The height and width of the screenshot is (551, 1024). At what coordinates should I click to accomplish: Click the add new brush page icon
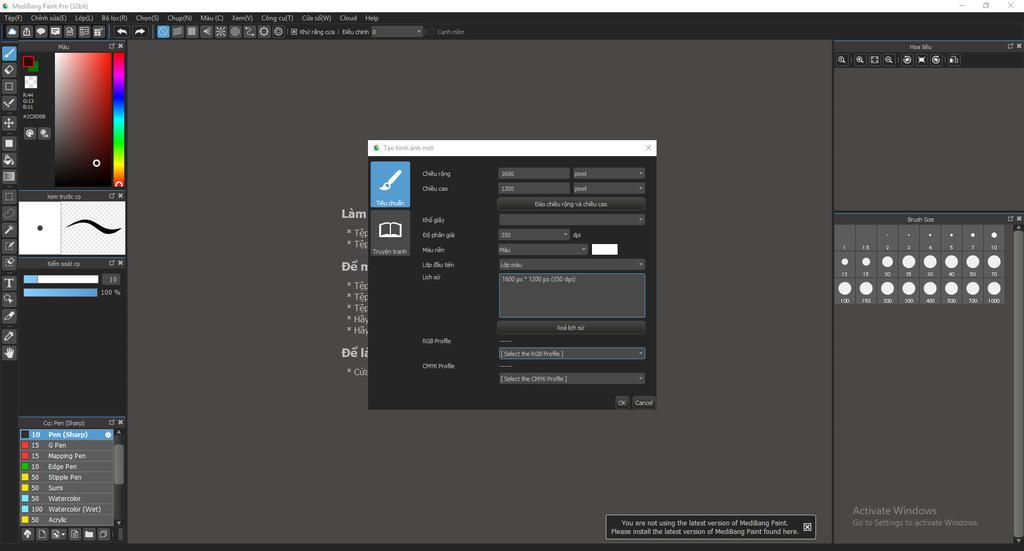coord(42,534)
